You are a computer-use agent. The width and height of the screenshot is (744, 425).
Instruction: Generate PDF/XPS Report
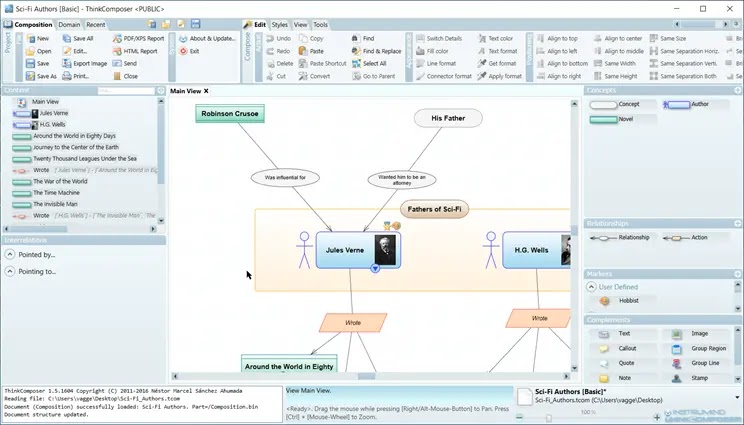tap(139, 38)
